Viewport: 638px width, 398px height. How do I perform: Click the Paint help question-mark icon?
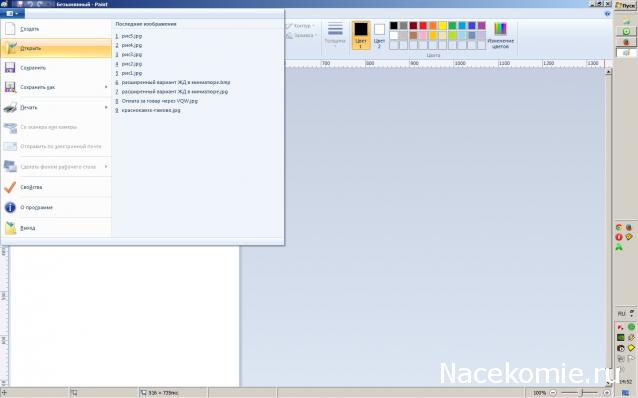tap(607, 13)
